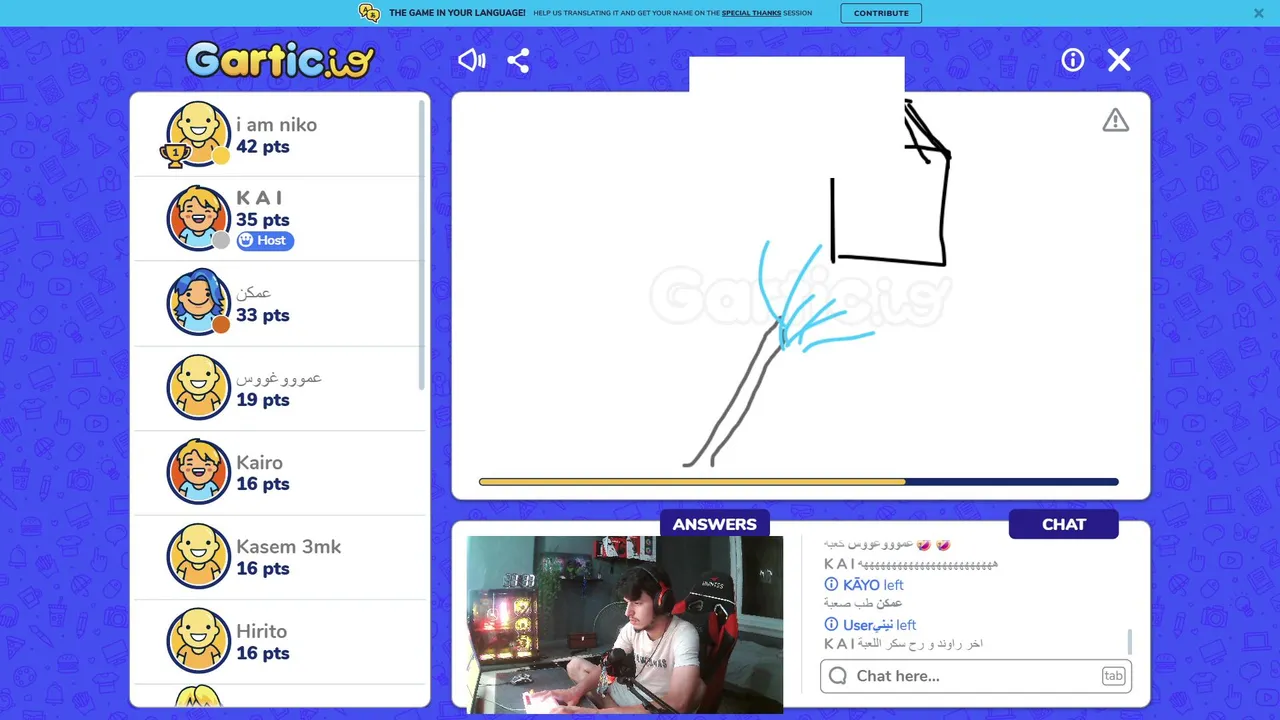Select i am niko's avatar
This screenshot has height=720, width=1280.
(198, 134)
